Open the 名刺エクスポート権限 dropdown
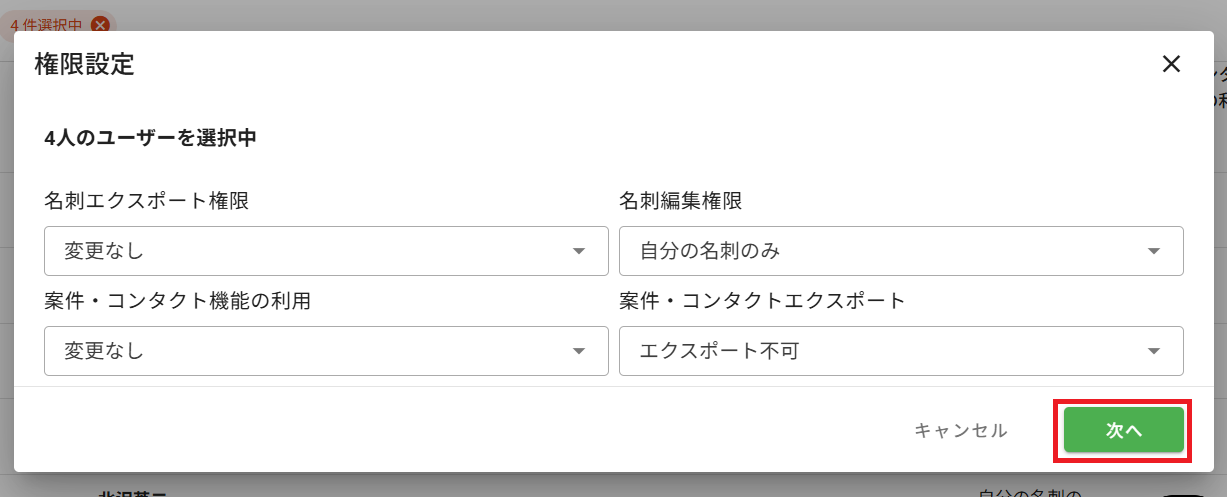 click(326, 251)
